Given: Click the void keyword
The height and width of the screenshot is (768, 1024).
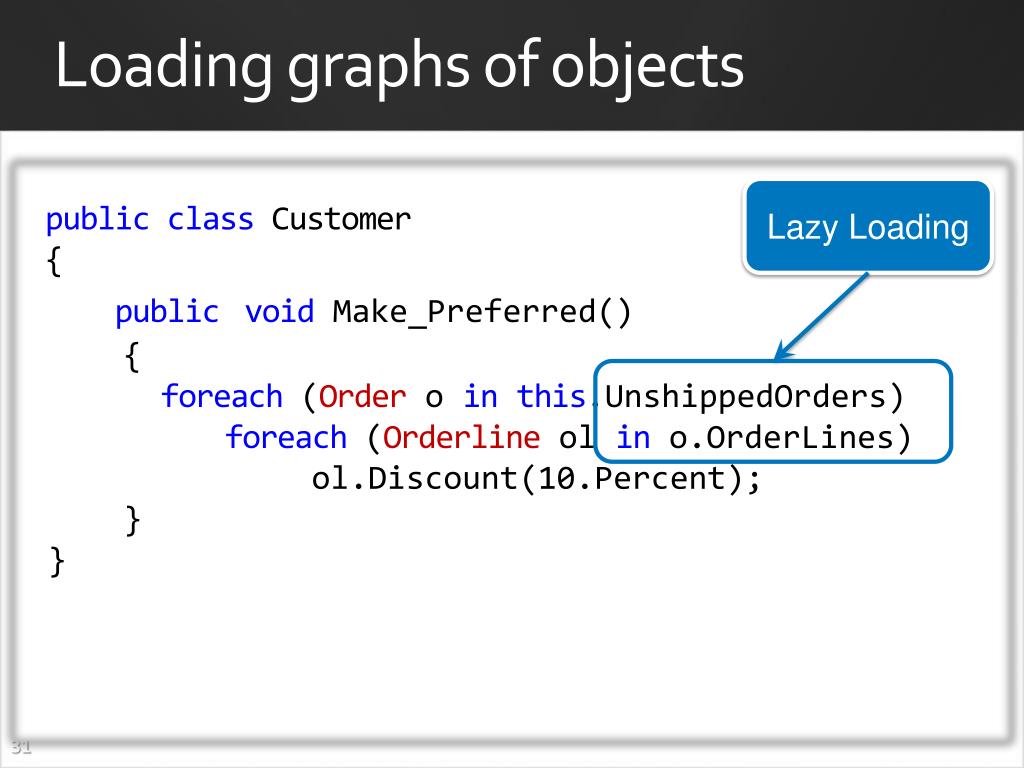Looking at the screenshot, I should tap(280, 312).
